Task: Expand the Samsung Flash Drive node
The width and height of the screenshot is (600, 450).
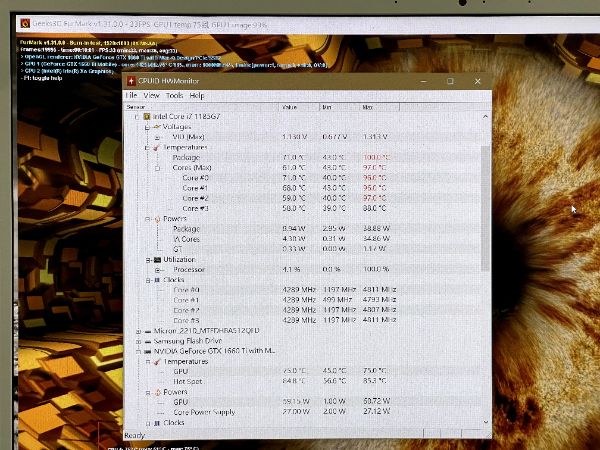Action: click(x=138, y=341)
